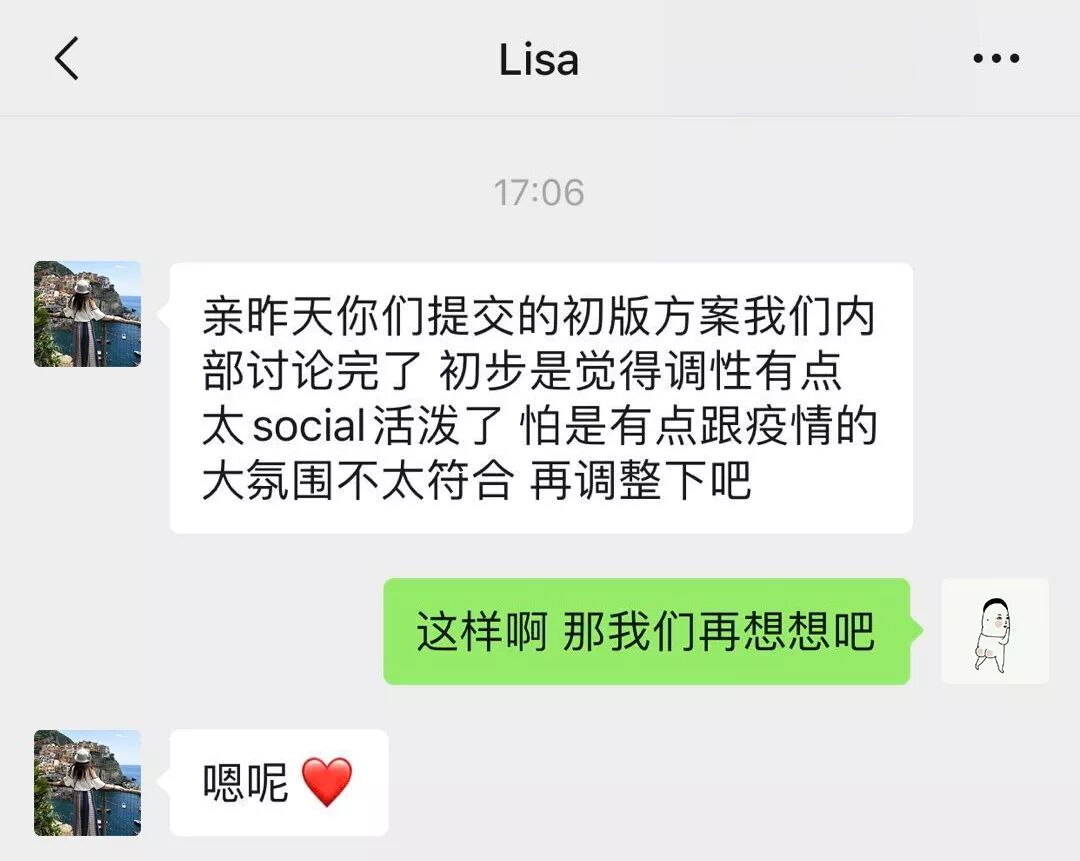
Task: Tap the Lisa chat title
Action: click(539, 60)
